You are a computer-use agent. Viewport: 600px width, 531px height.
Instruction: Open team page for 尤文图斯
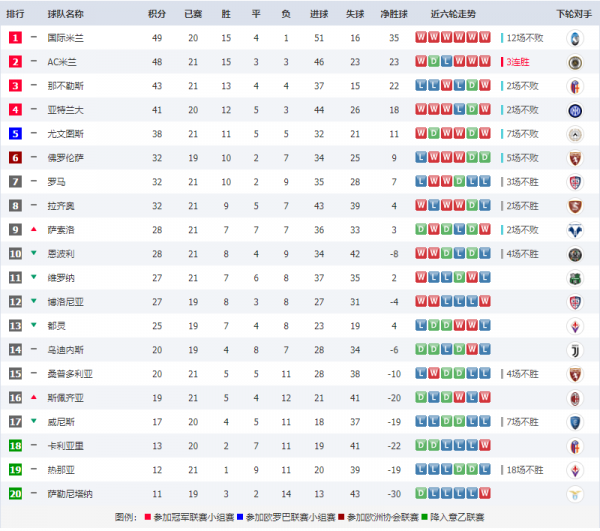pos(65,134)
